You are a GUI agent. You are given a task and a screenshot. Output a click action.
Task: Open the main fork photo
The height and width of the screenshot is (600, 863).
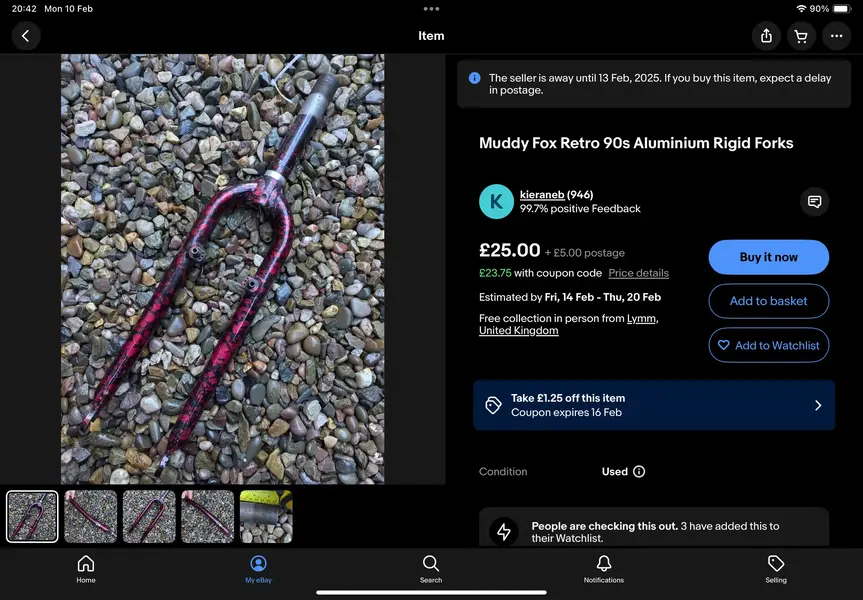222,269
